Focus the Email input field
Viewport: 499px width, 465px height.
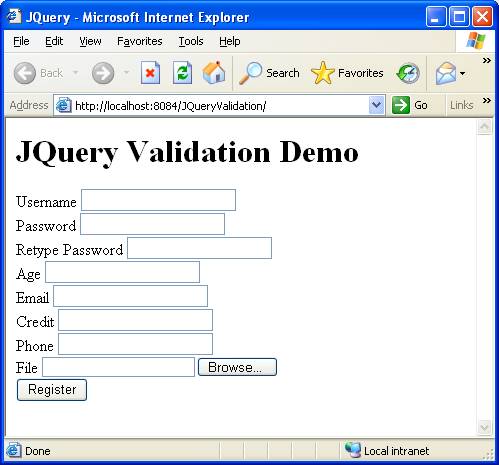130,296
